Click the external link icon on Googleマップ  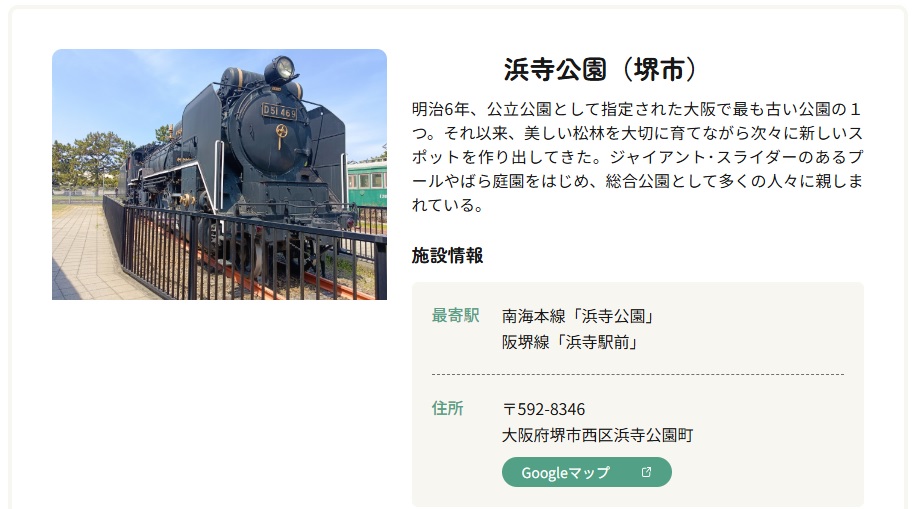point(646,472)
